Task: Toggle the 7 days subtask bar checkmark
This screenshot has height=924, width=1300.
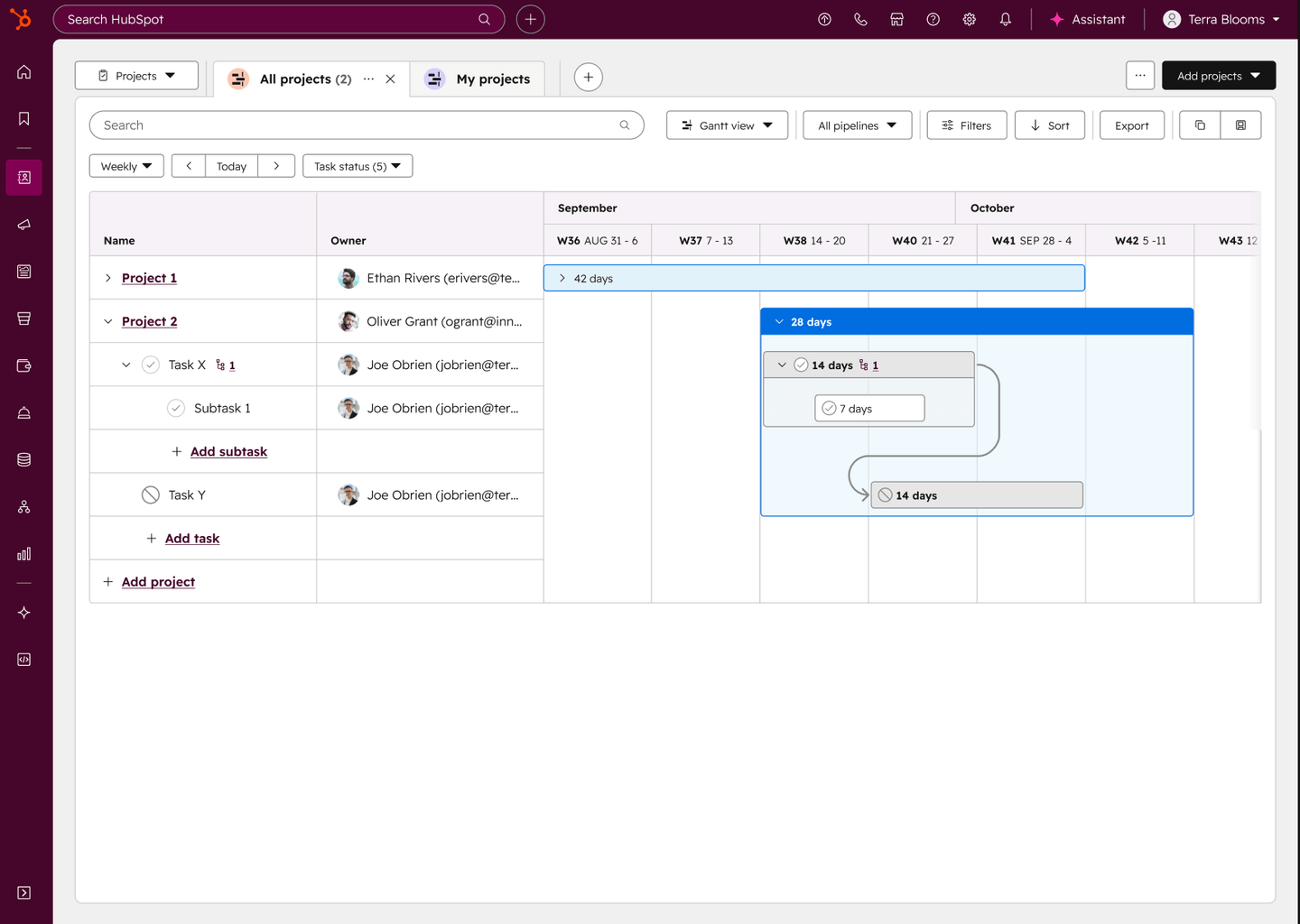Action: [829, 409]
